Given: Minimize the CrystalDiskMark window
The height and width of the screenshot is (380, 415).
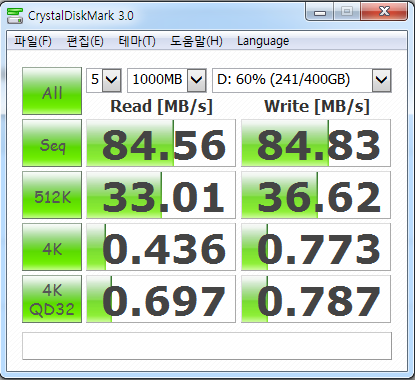Looking at the screenshot, I should (320, 12).
